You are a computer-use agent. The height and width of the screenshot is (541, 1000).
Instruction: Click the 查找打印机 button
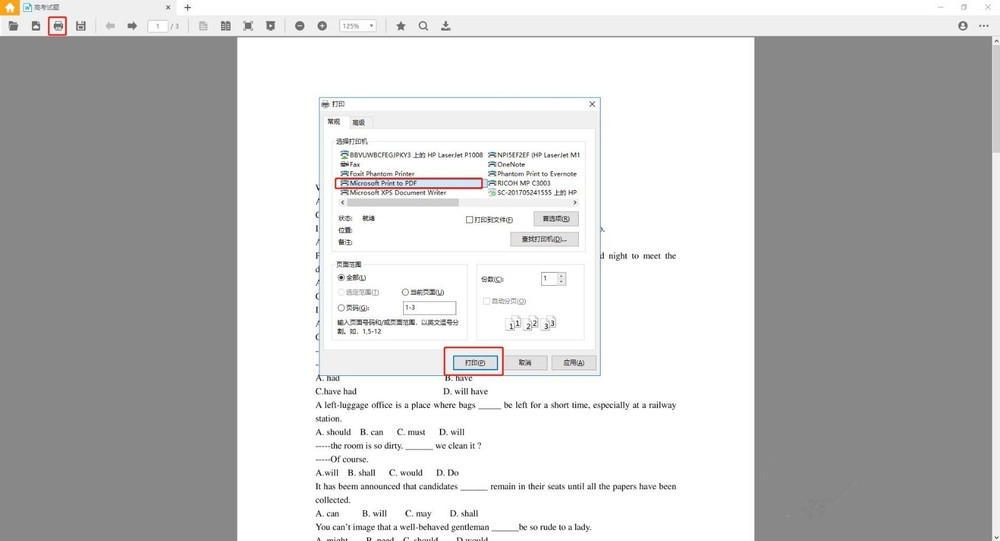(544, 240)
